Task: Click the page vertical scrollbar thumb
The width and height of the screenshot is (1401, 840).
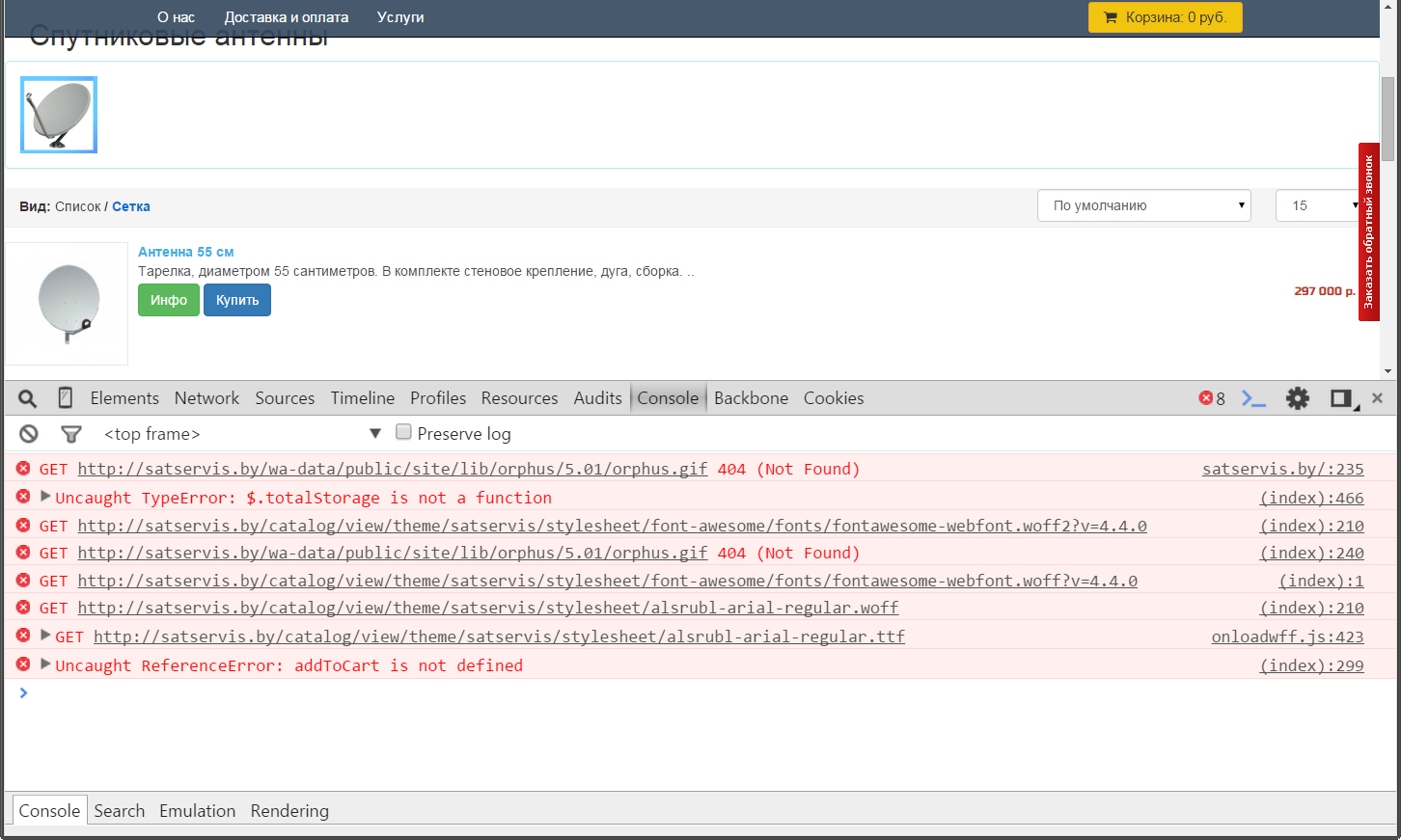Action: (x=1387, y=118)
